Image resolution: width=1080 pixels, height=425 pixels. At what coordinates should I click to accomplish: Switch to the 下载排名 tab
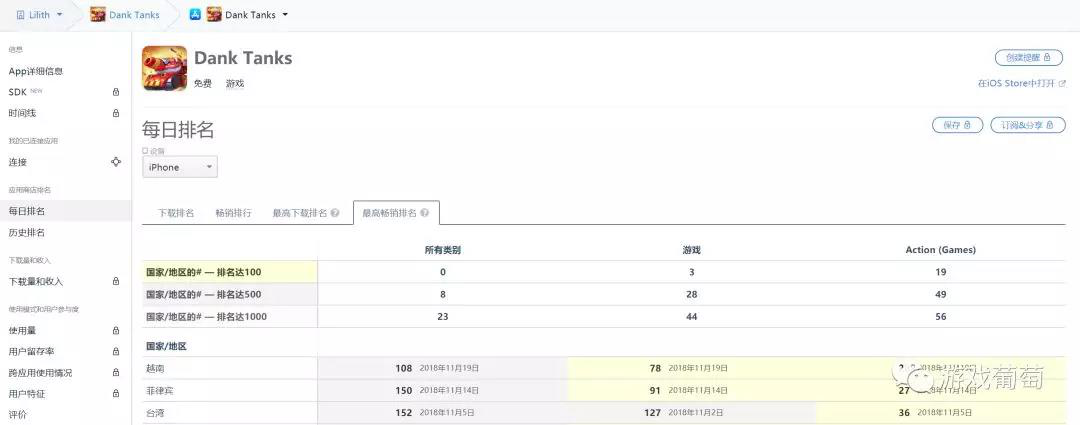pos(176,213)
